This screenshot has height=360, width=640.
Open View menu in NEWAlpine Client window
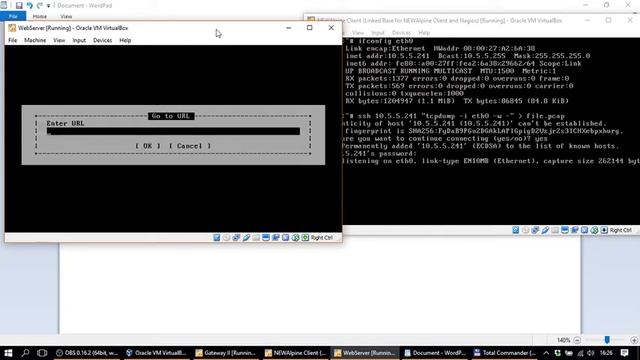[x=358, y=33]
